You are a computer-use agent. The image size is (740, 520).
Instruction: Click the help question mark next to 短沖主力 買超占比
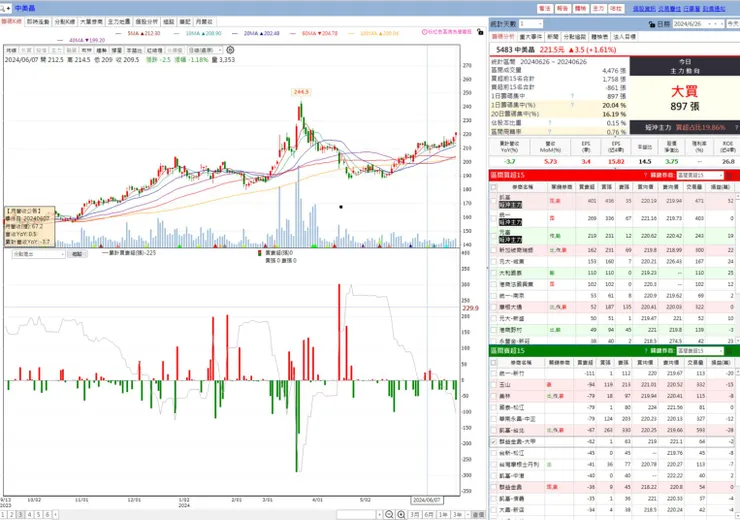pyautogui.click(x=736, y=127)
